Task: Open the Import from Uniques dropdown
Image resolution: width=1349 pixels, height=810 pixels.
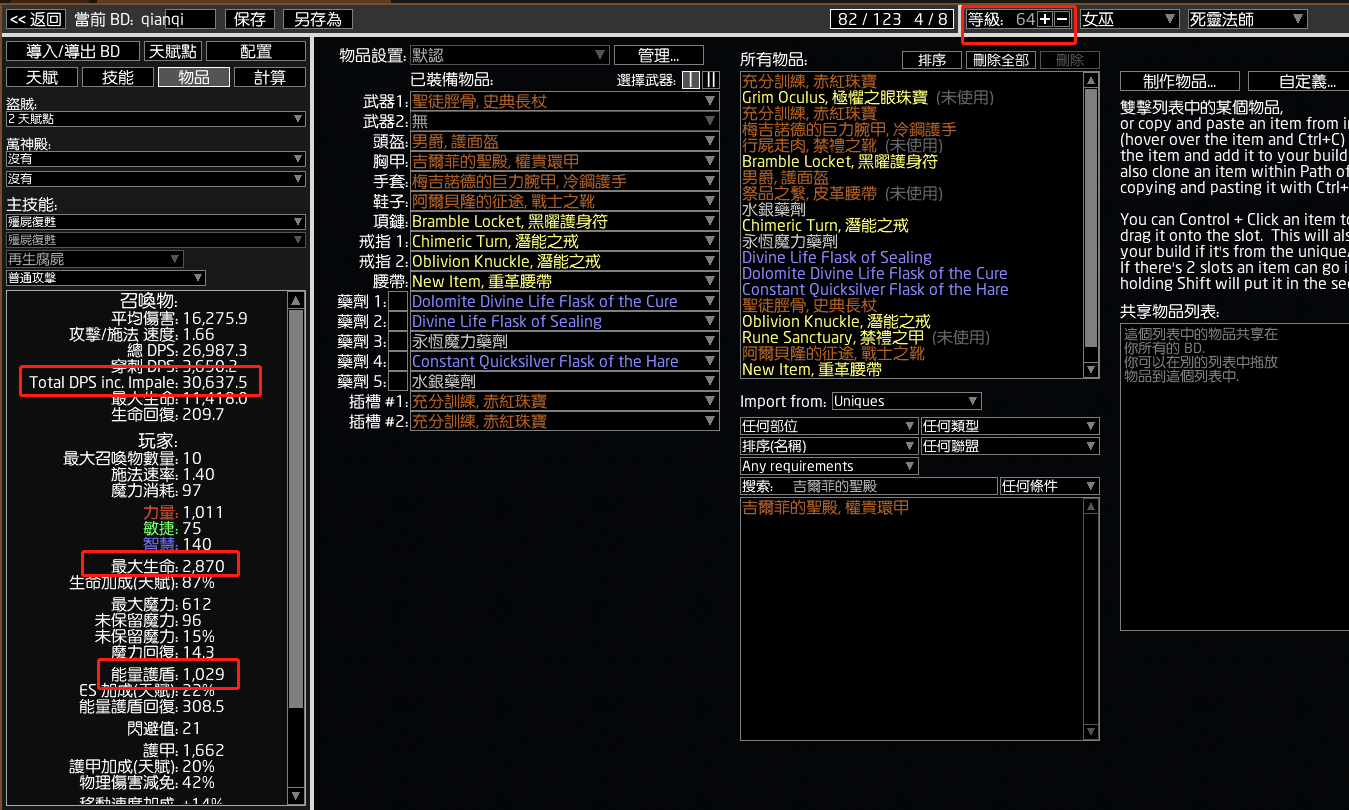Action: click(906, 401)
